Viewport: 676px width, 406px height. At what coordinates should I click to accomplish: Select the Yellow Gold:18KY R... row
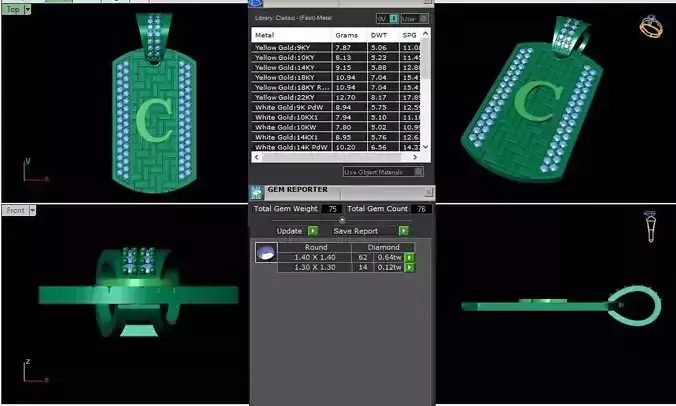[x=336, y=87]
